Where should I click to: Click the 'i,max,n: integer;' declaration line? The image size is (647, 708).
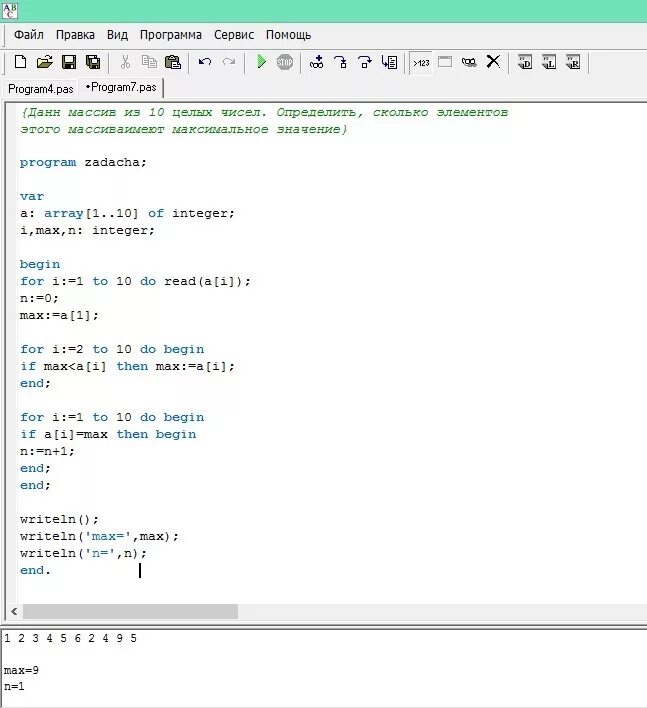tap(87, 230)
